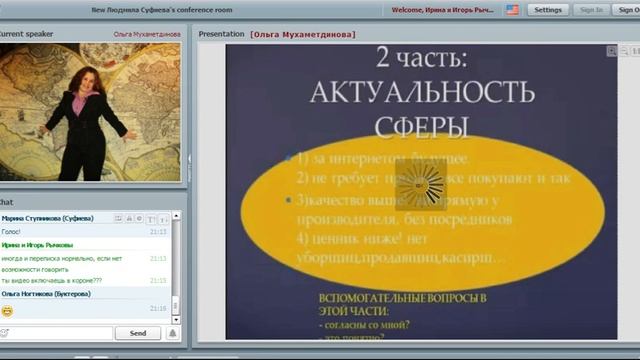Click the speaker's webcam video

90,112
